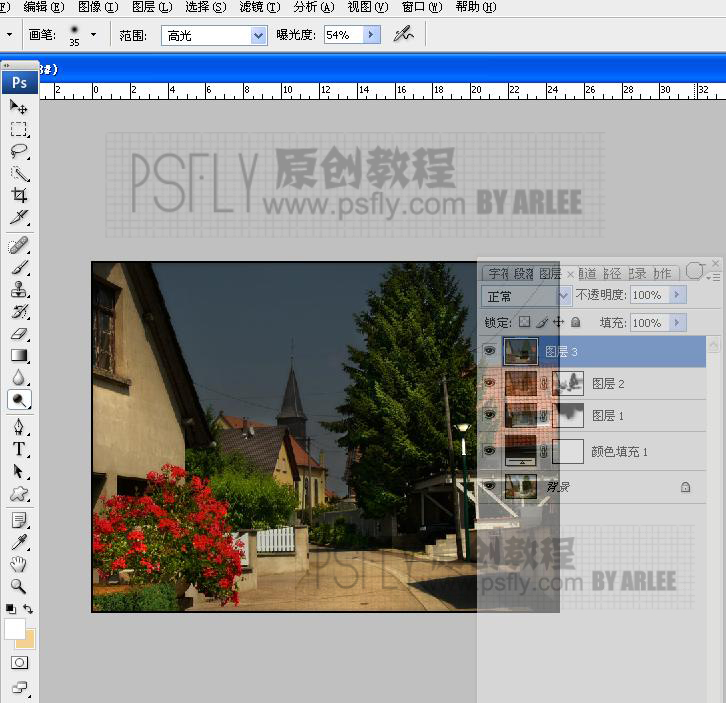This screenshot has width=726, height=703.
Task: Select the Path Selection tool
Action: click(19, 471)
